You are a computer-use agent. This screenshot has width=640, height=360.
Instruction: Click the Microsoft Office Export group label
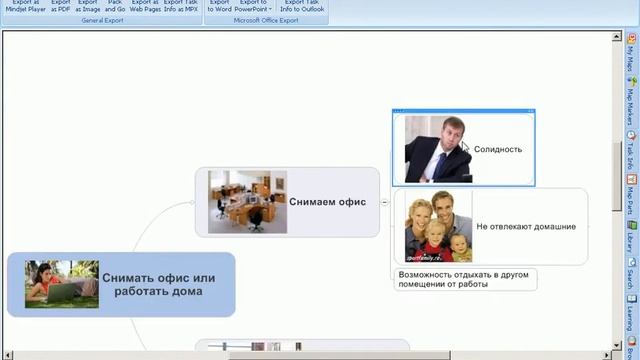[x=266, y=20]
